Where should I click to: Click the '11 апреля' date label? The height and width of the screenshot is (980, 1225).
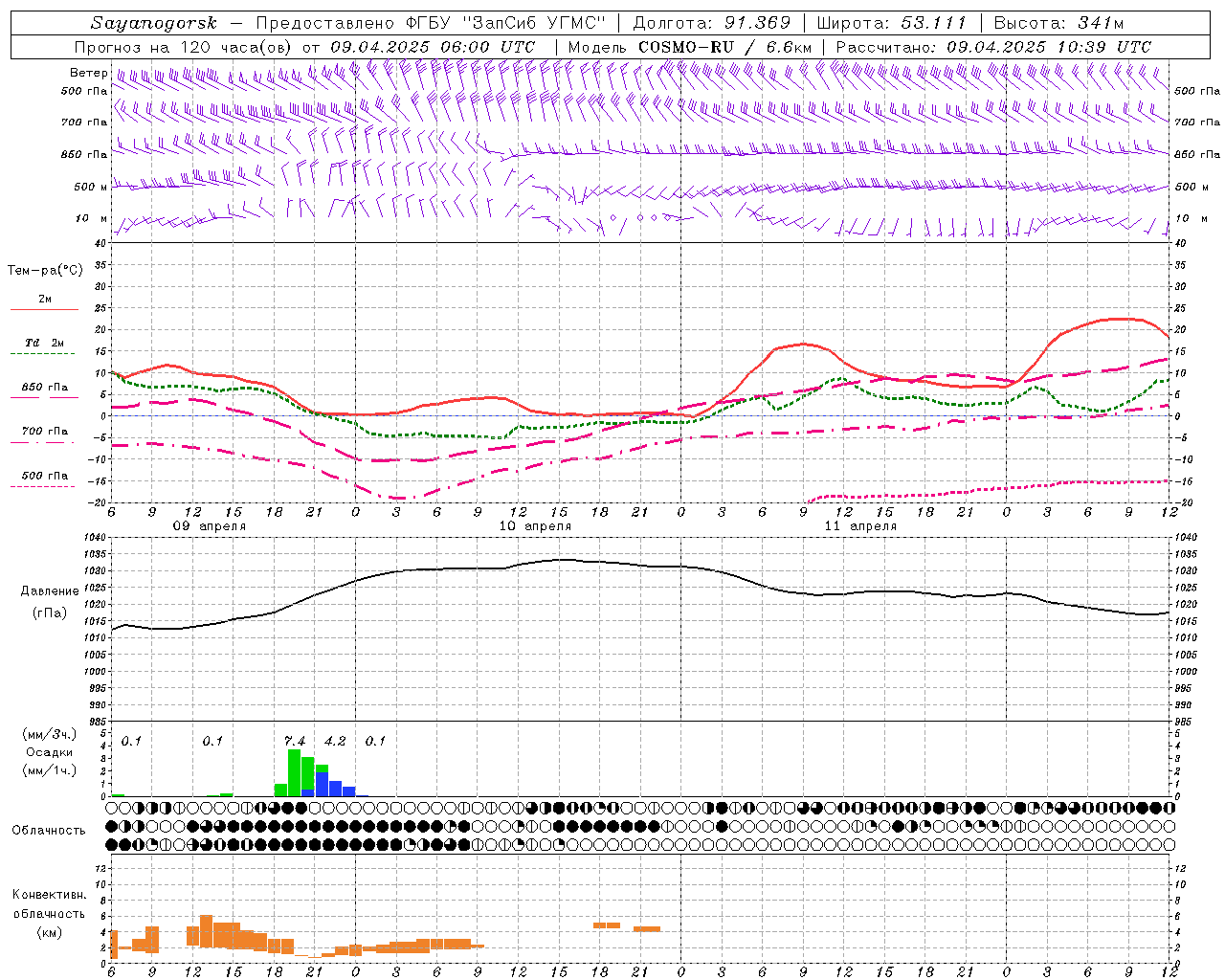(x=860, y=526)
